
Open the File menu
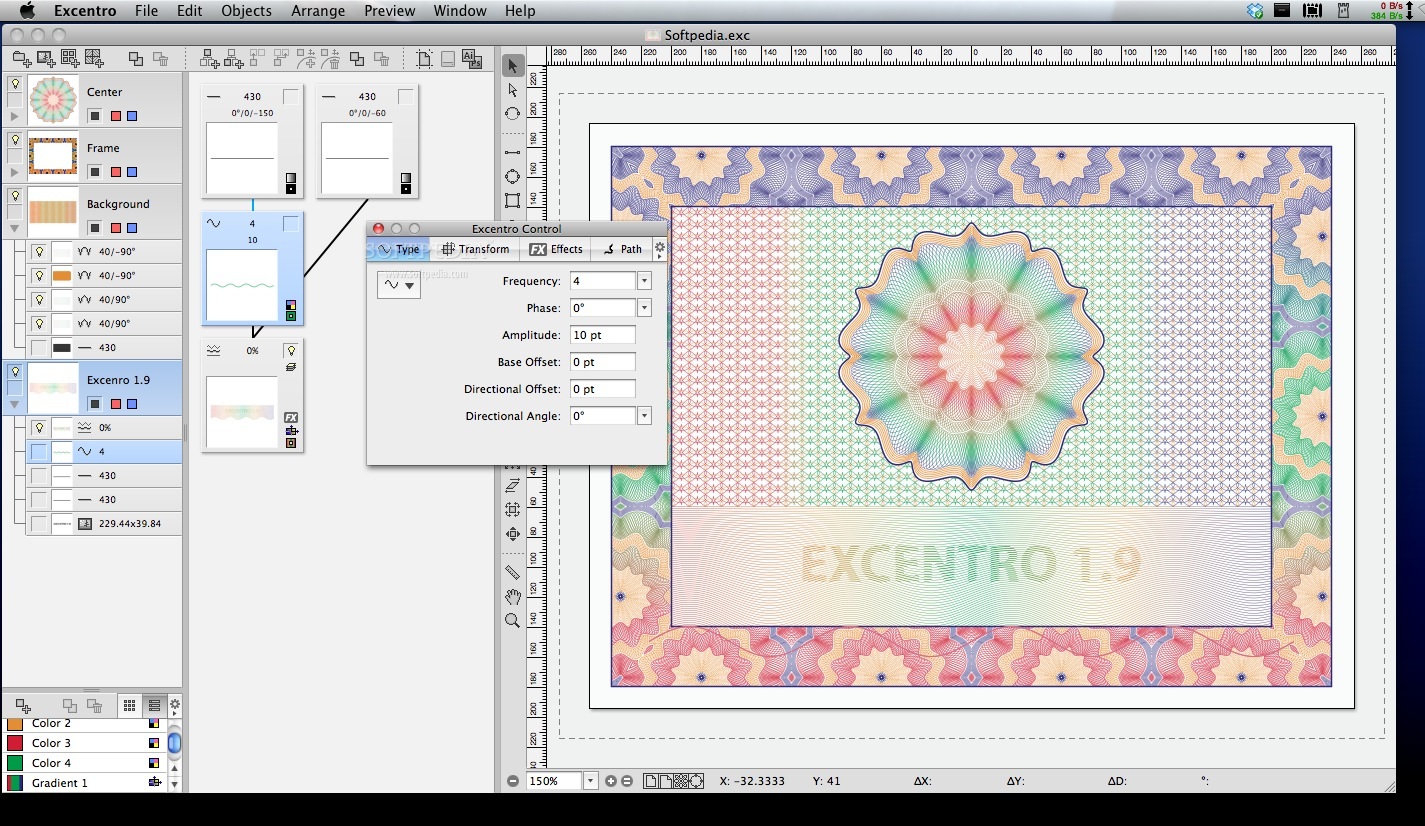[146, 11]
